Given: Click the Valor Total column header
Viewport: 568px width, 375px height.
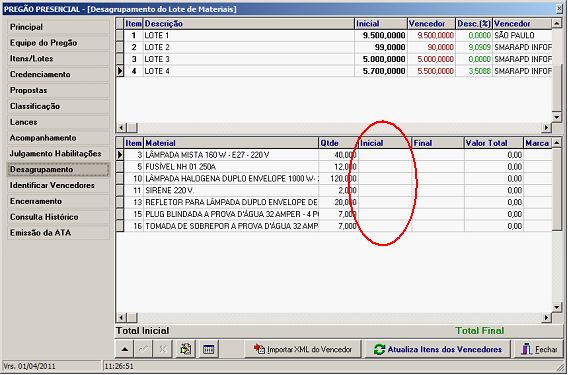Looking at the screenshot, I should coord(494,143).
